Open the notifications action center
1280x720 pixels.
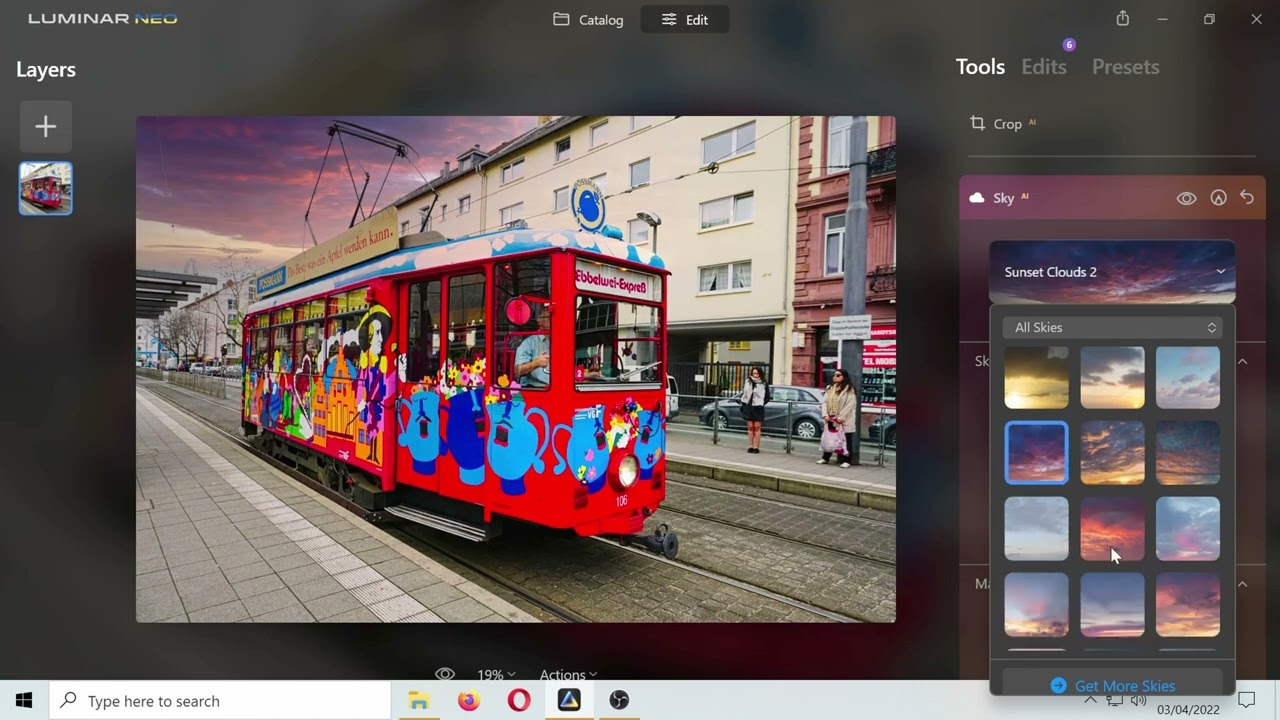(1246, 700)
